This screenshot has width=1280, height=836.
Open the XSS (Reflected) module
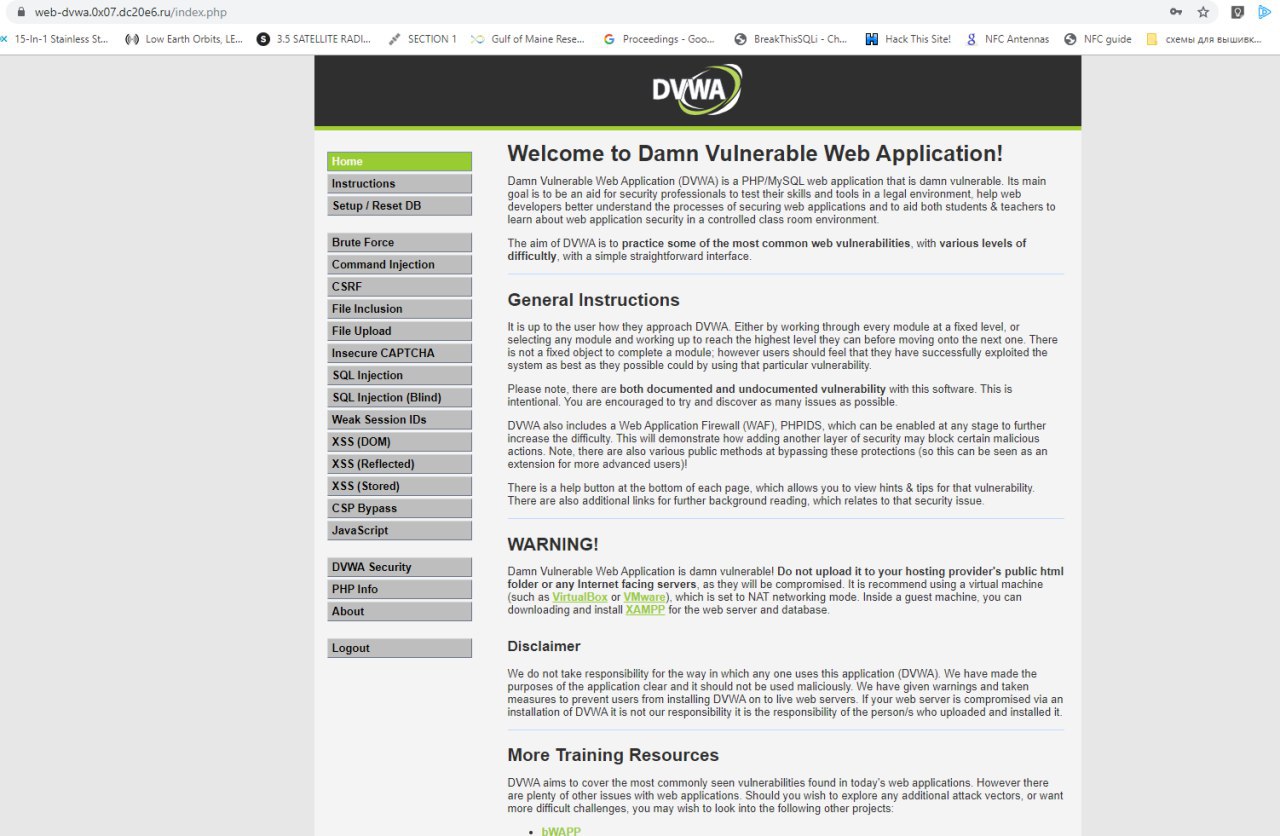(399, 464)
